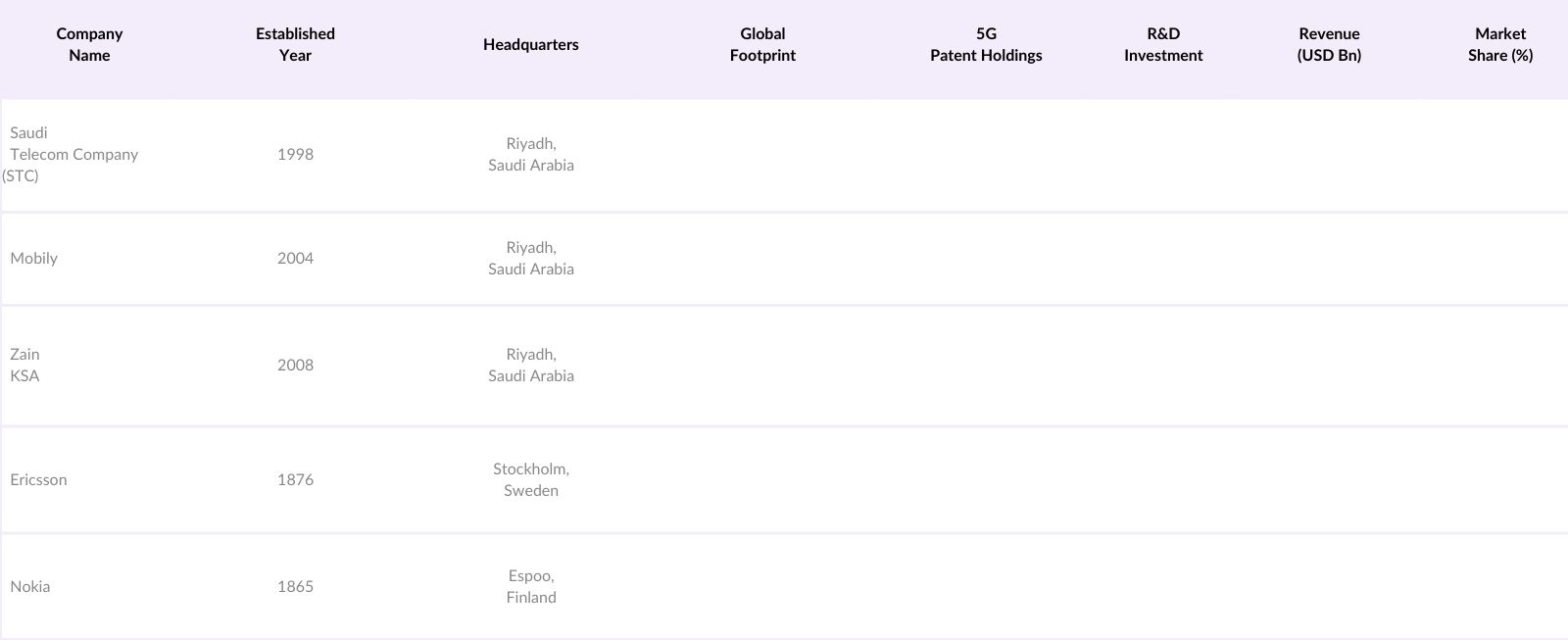Image resolution: width=1568 pixels, height=640 pixels.
Task: Select the 5G Patent Holdings header
Action: coord(986,45)
